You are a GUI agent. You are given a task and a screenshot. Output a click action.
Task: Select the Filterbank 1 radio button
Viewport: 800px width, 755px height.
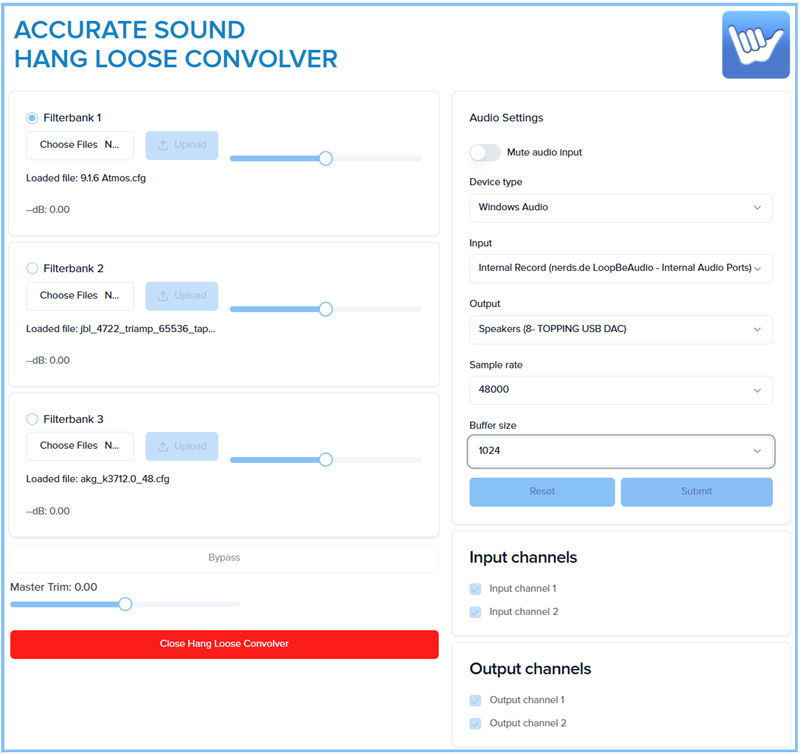click(32, 118)
